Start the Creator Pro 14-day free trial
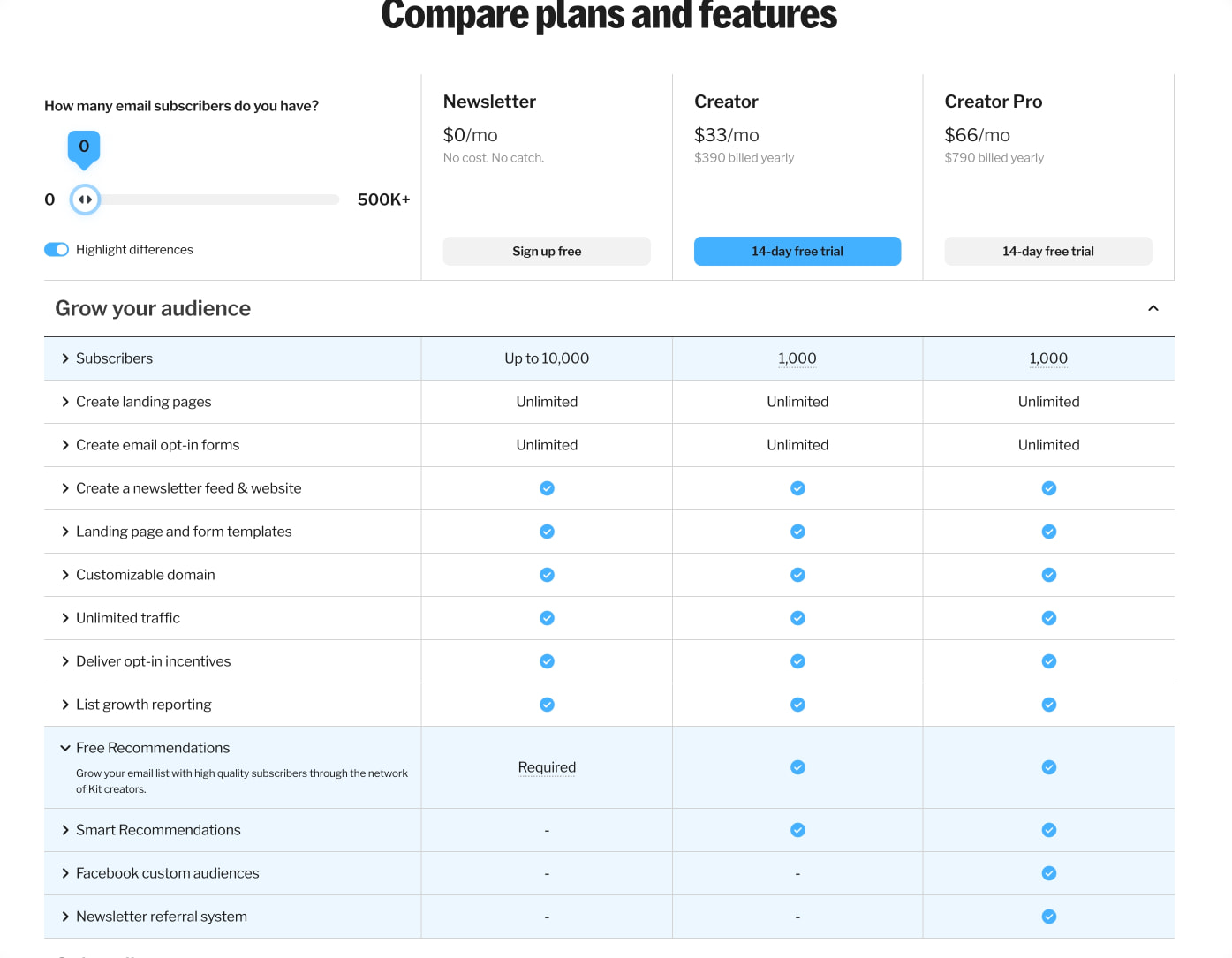This screenshot has width=1232, height=958. (1048, 251)
